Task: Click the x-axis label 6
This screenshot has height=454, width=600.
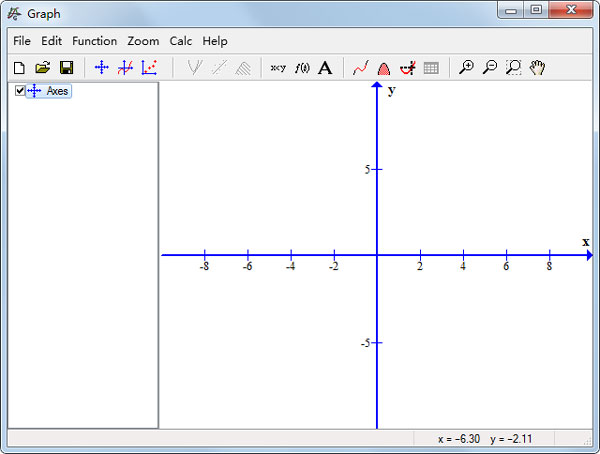Action: click(x=506, y=266)
